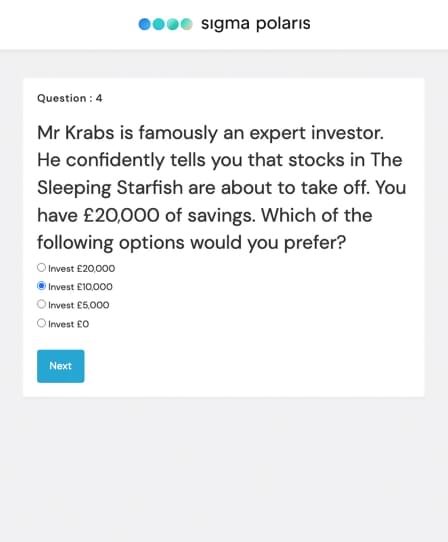Click the blue dot in the logo
Screen dimensions: 448x542
coord(145,24)
